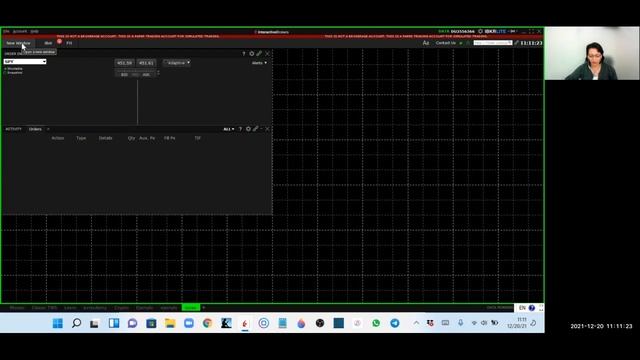This screenshot has height=360, width=640.
Task: Select the ASK price option
Action: point(146,75)
